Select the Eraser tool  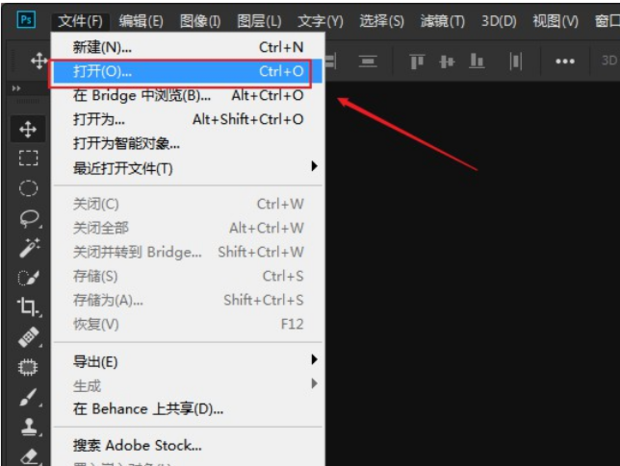[29, 457]
